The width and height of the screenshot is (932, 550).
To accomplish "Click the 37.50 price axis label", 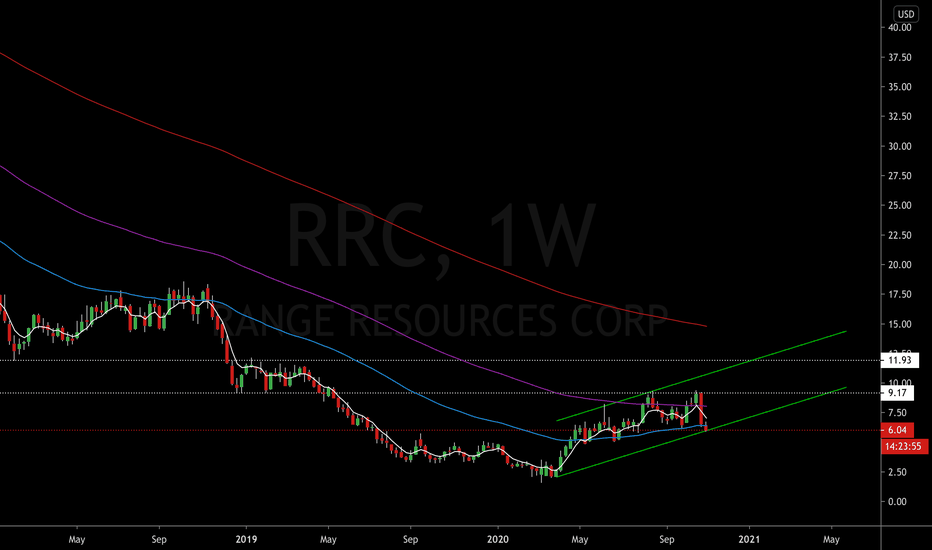I will (x=899, y=57).
